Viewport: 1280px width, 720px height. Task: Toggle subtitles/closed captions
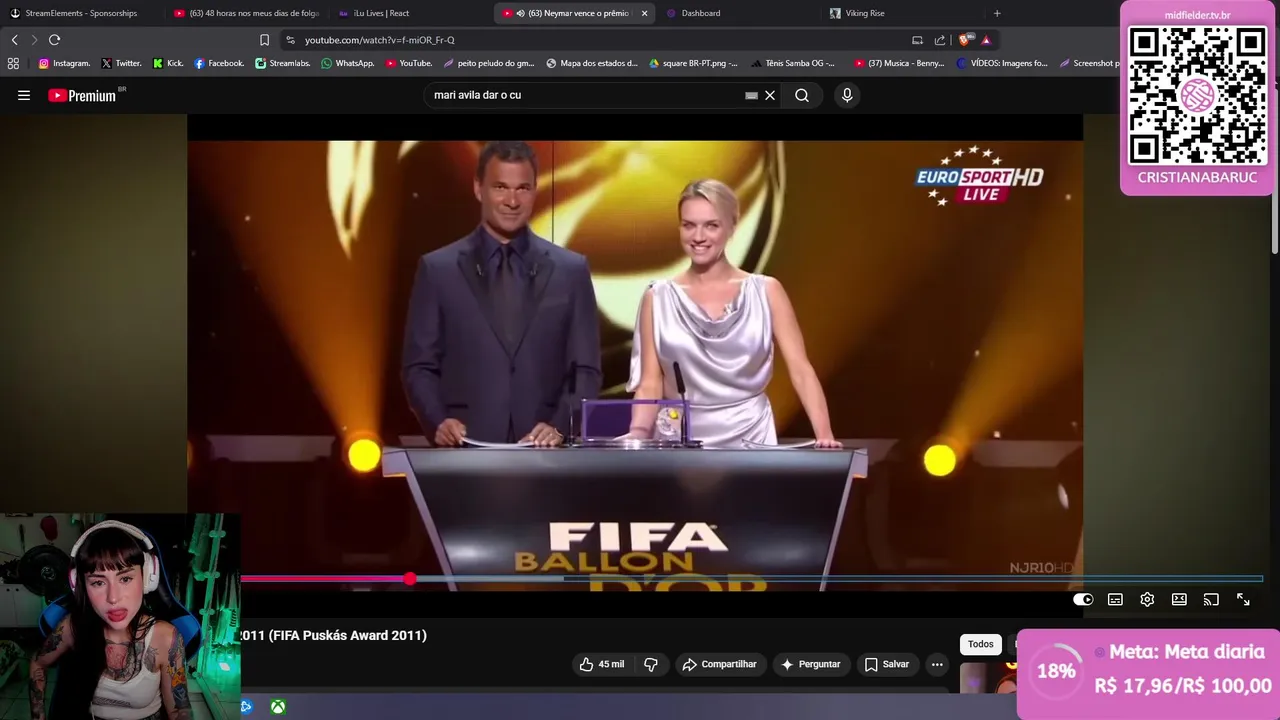click(1115, 599)
